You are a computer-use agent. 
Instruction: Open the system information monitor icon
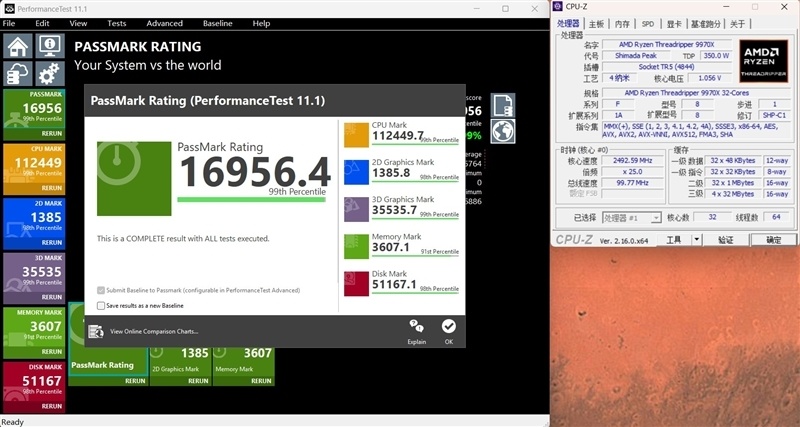tap(50, 46)
